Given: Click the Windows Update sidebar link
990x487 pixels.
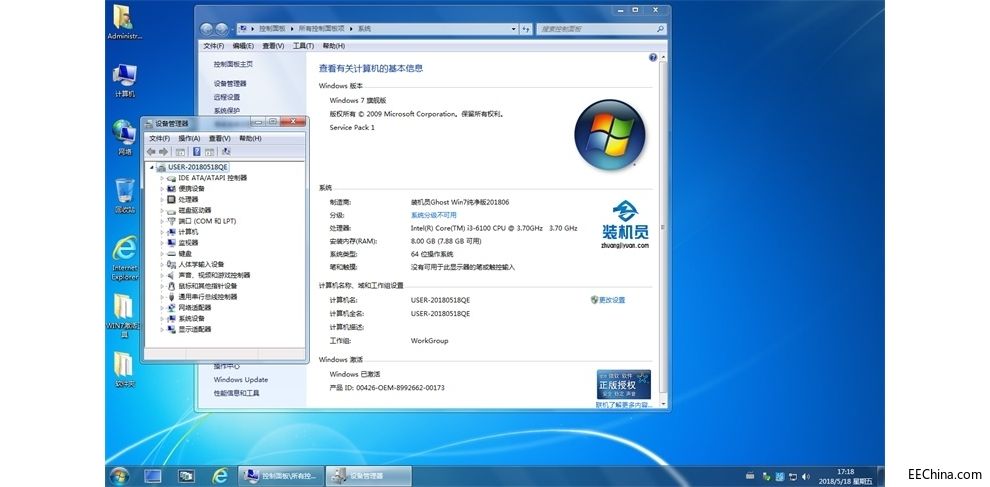Looking at the screenshot, I should pyautogui.click(x=241, y=380).
